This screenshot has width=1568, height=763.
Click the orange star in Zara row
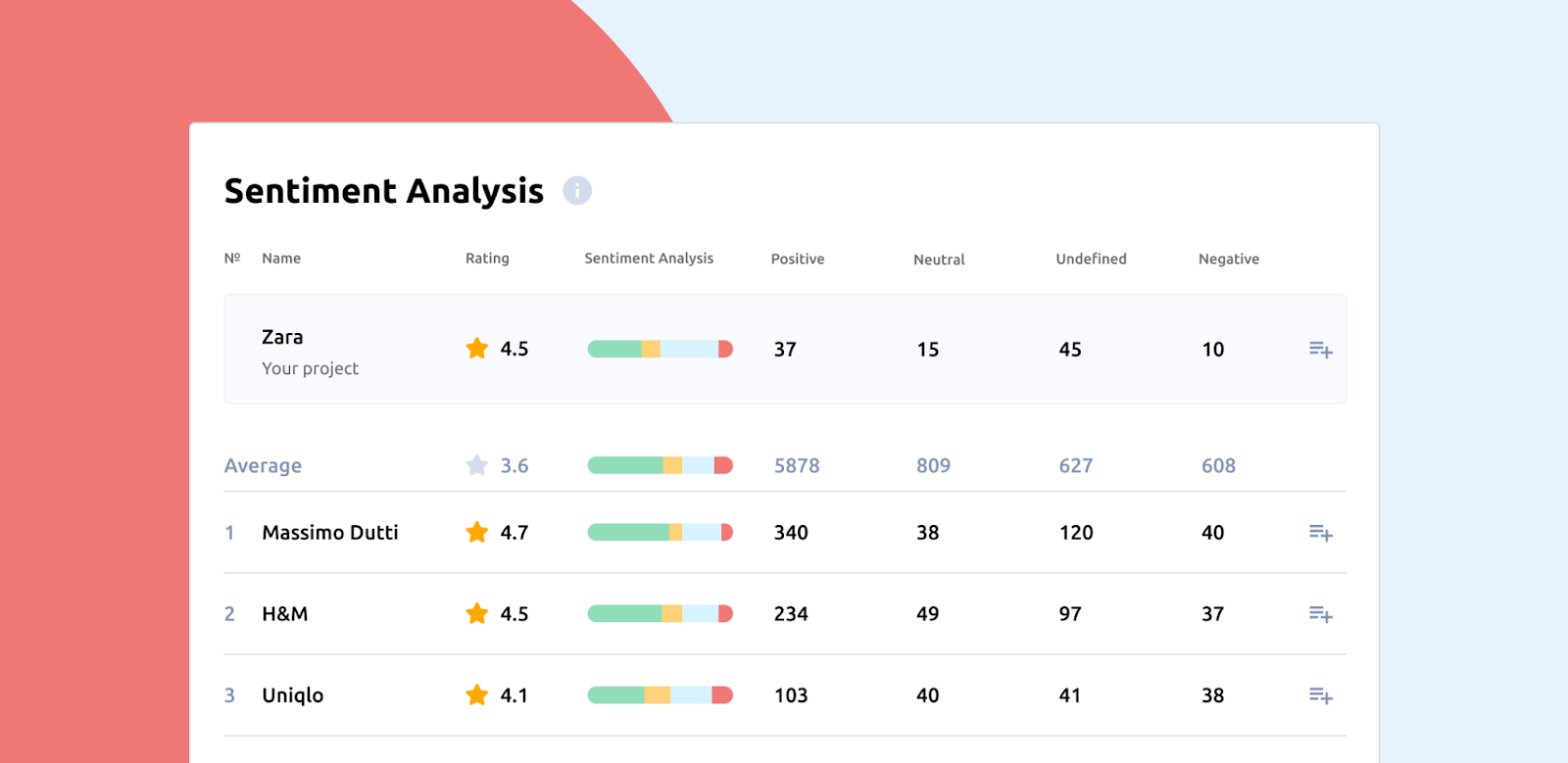pos(477,348)
